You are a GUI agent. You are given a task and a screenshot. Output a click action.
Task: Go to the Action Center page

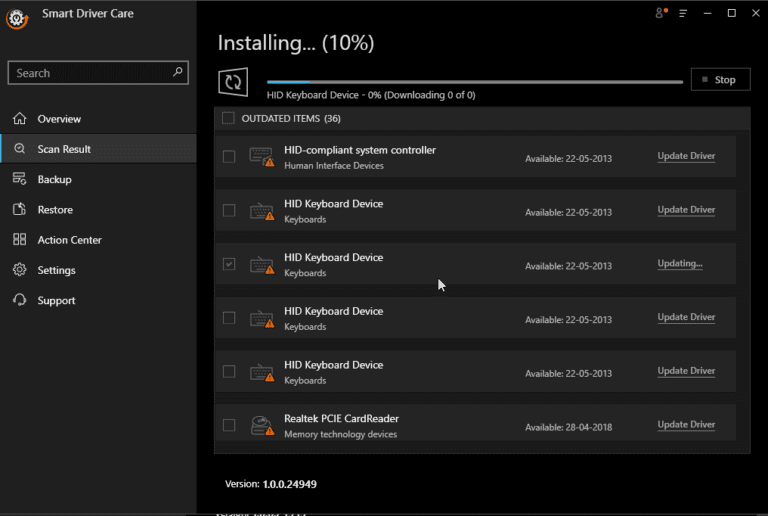click(x=69, y=240)
